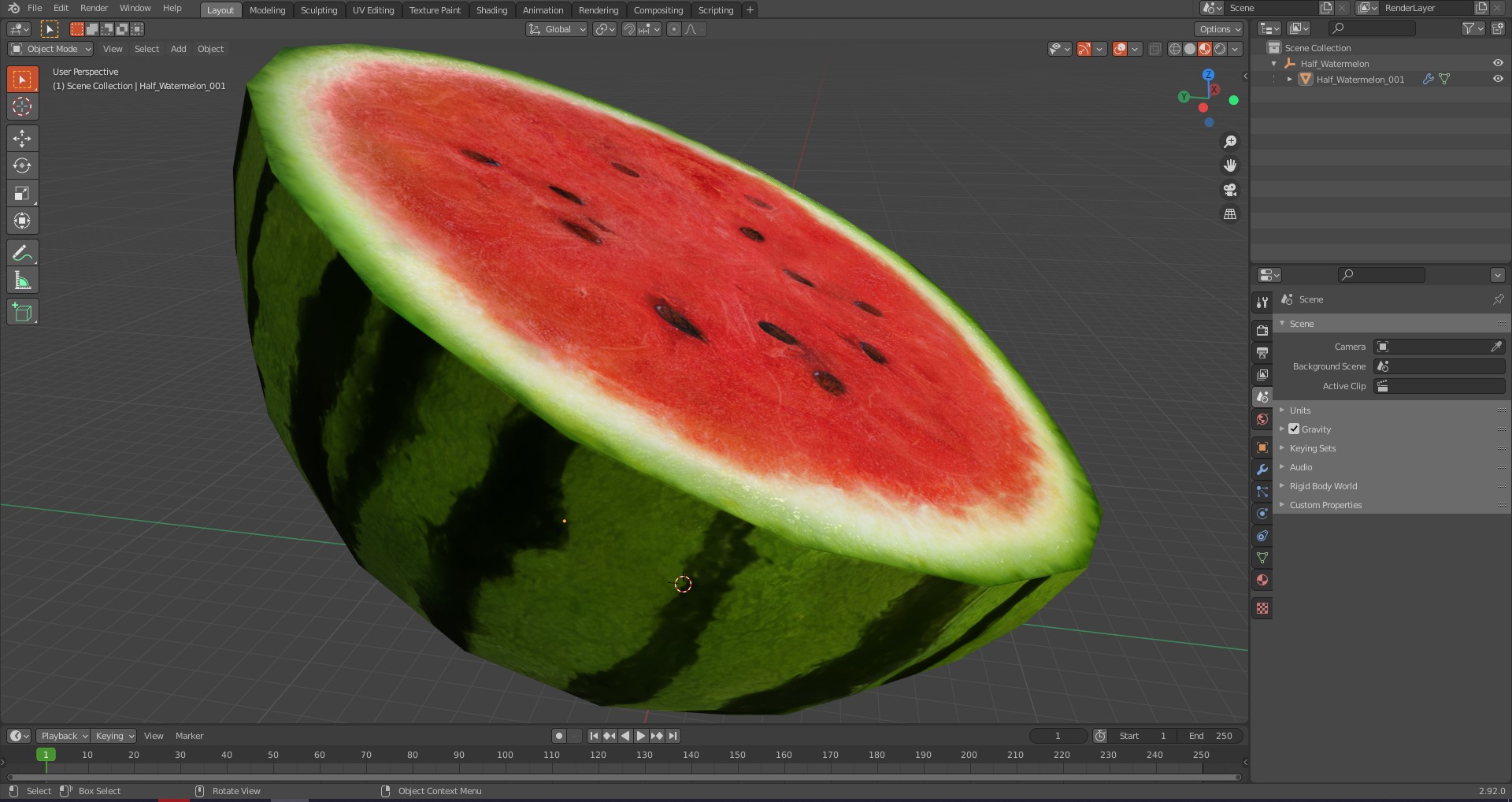
Task: Click current frame marker 1
Action: 46,755
